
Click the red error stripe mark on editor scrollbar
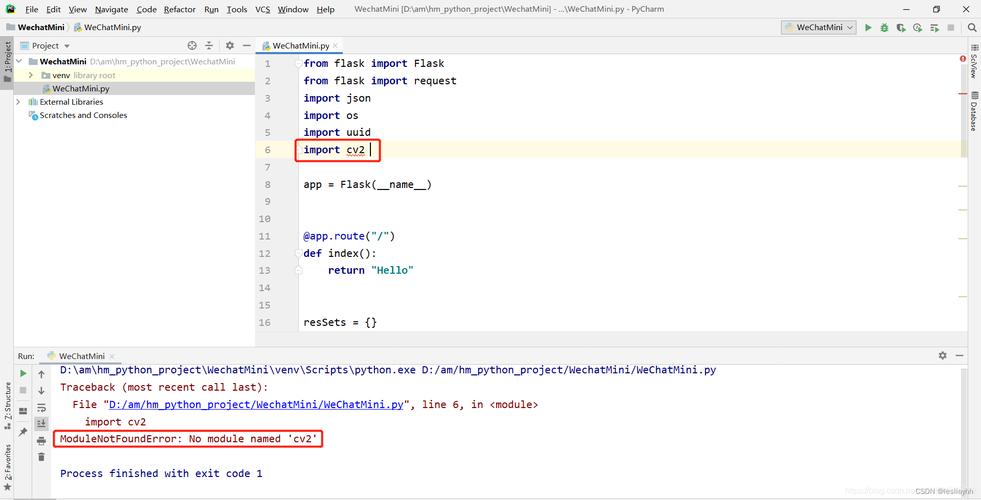[963, 94]
